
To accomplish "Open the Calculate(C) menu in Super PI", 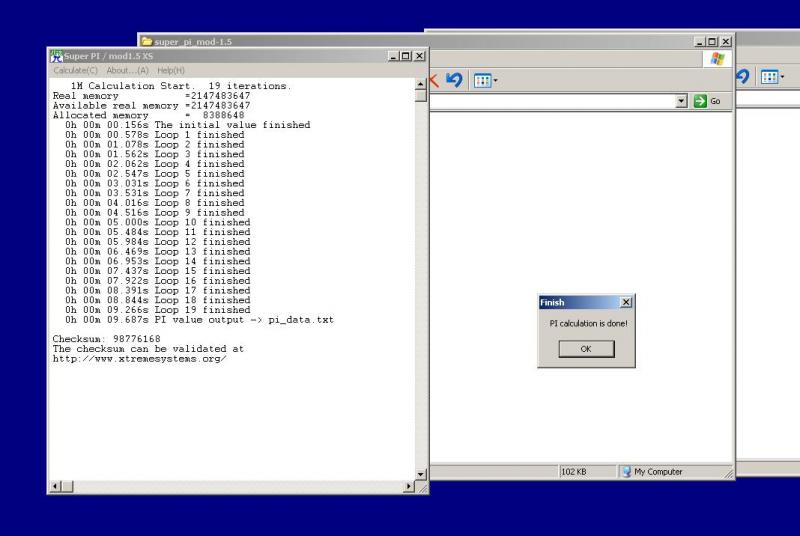I will 75,70.
